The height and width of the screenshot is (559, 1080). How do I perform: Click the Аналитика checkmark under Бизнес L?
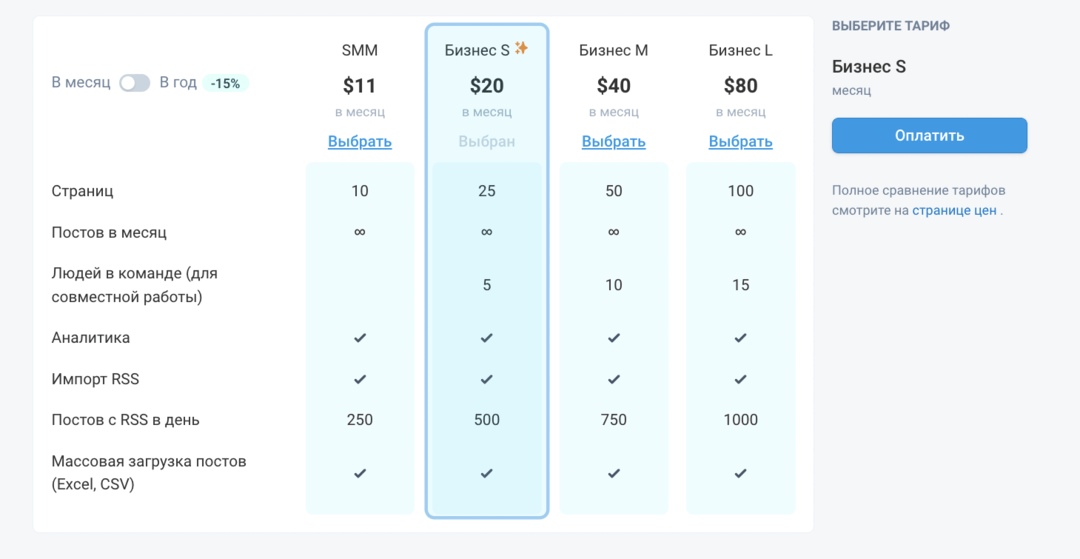741,338
